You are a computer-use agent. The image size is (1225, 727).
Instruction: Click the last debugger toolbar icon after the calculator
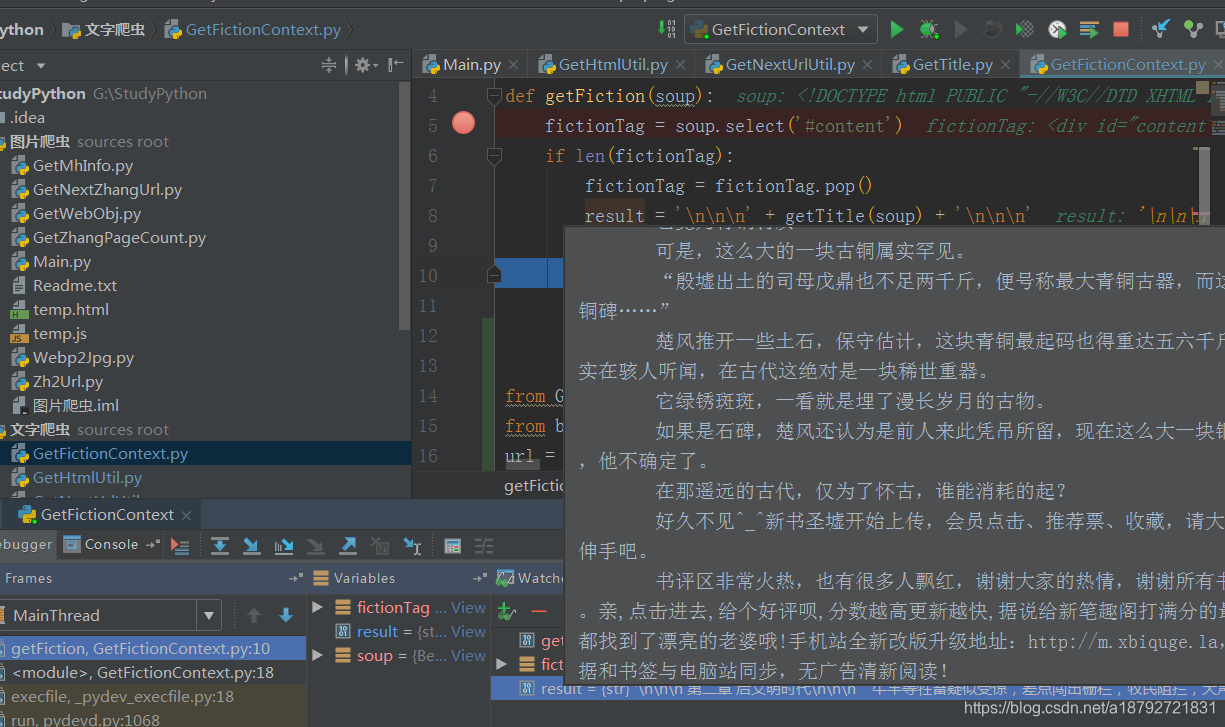(484, 545)
